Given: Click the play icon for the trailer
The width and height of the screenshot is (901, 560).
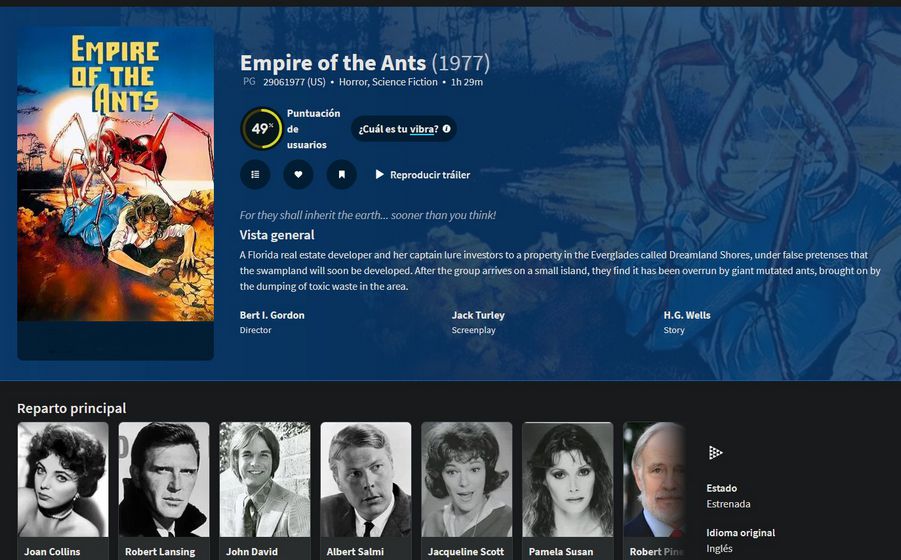Looking at the screenshot, I should (379, 174).
